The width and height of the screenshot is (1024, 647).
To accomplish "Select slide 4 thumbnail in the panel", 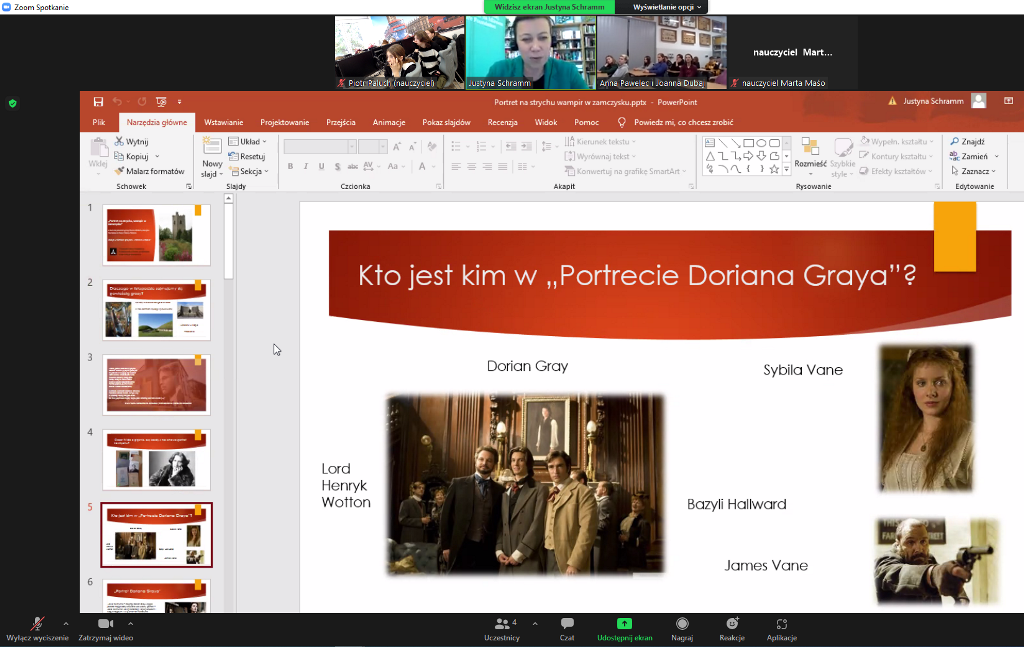I will coord(156,459).
